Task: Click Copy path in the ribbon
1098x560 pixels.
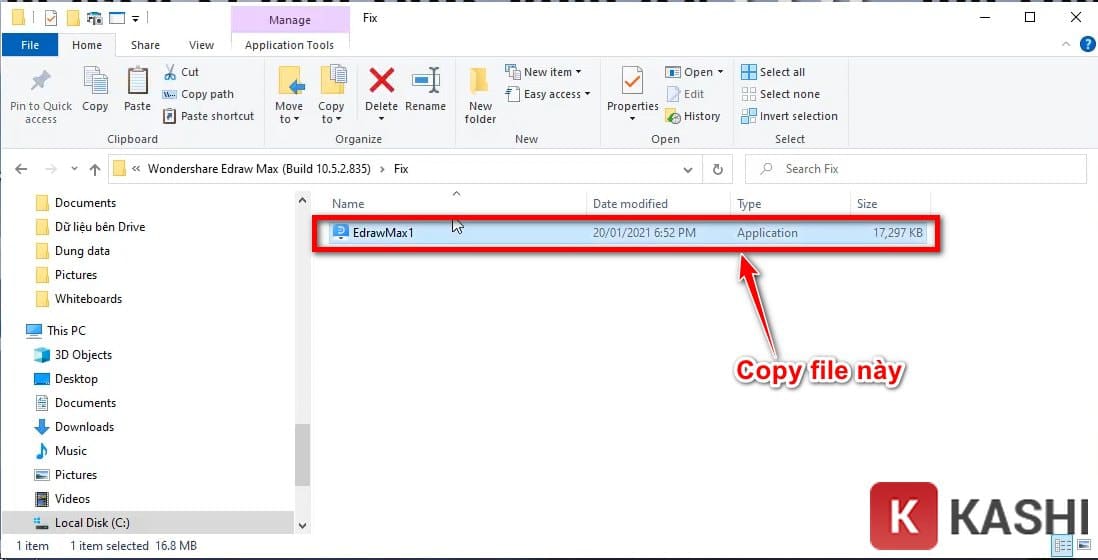Action: click(x=198, y=94)
